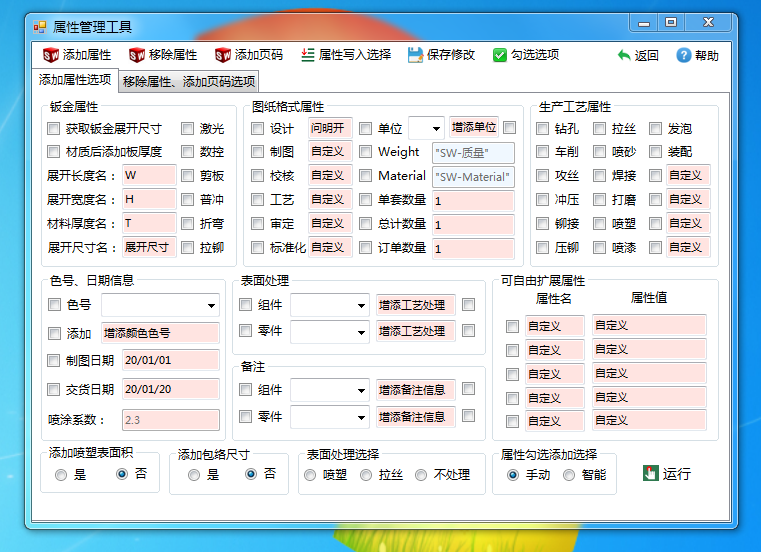Viewport: 761px width, 552px height.
Task: Click 零件 增添备注信息 field
Action: [x=416, y=417]
